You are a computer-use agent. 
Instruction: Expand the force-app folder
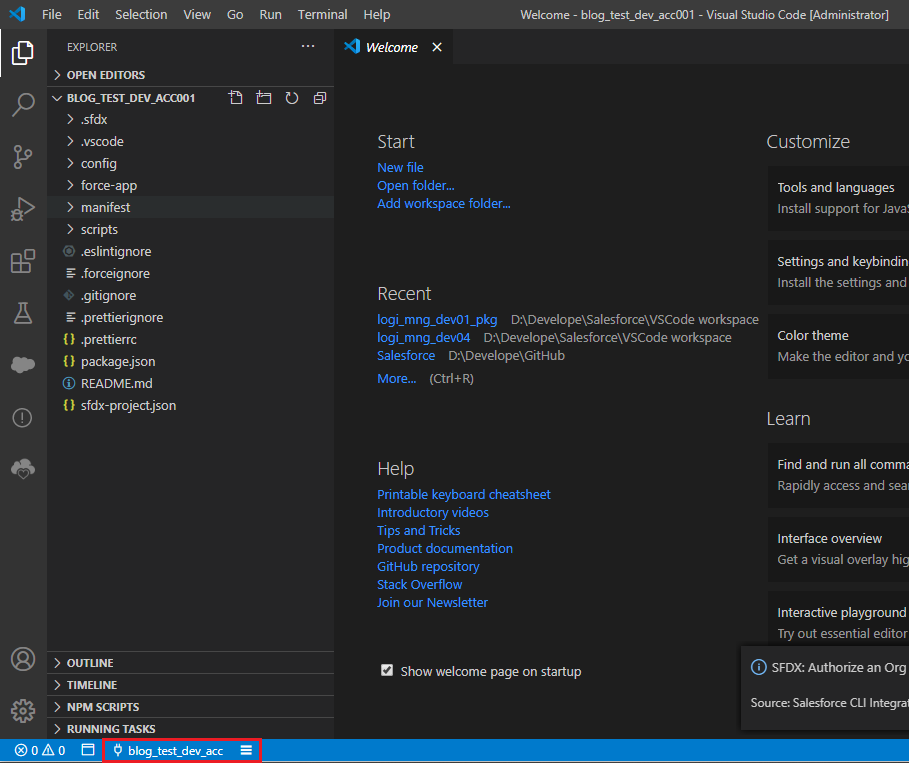(x=190, y=186)
